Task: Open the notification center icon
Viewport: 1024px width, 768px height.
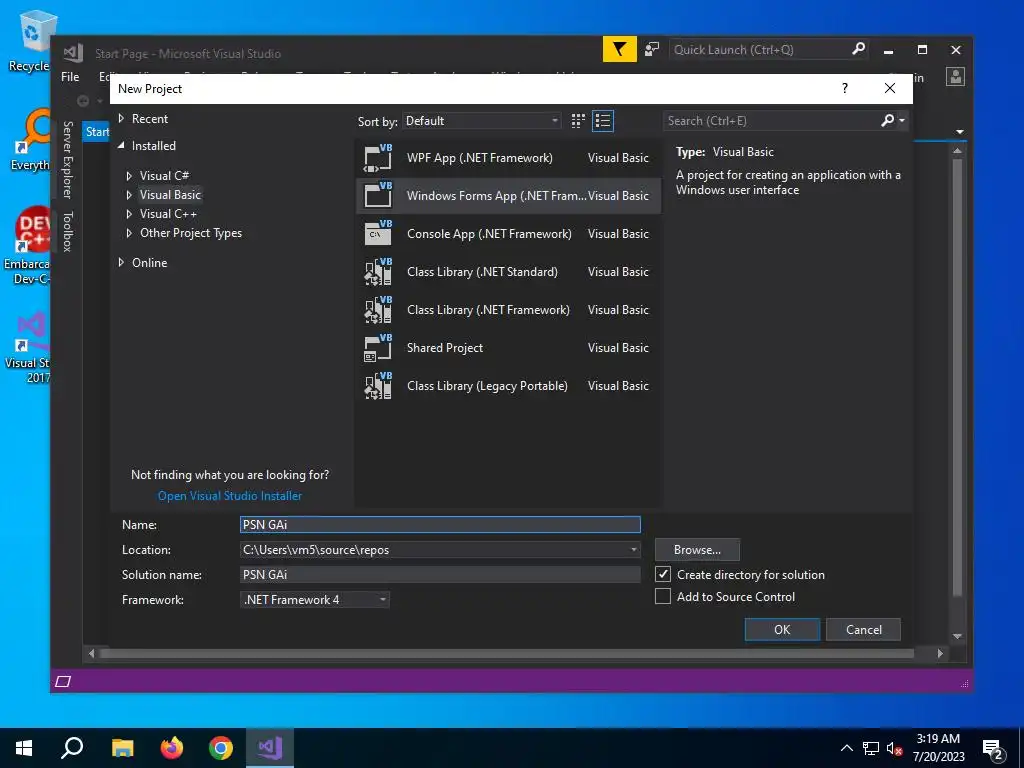Action: [x=993, y=748]
